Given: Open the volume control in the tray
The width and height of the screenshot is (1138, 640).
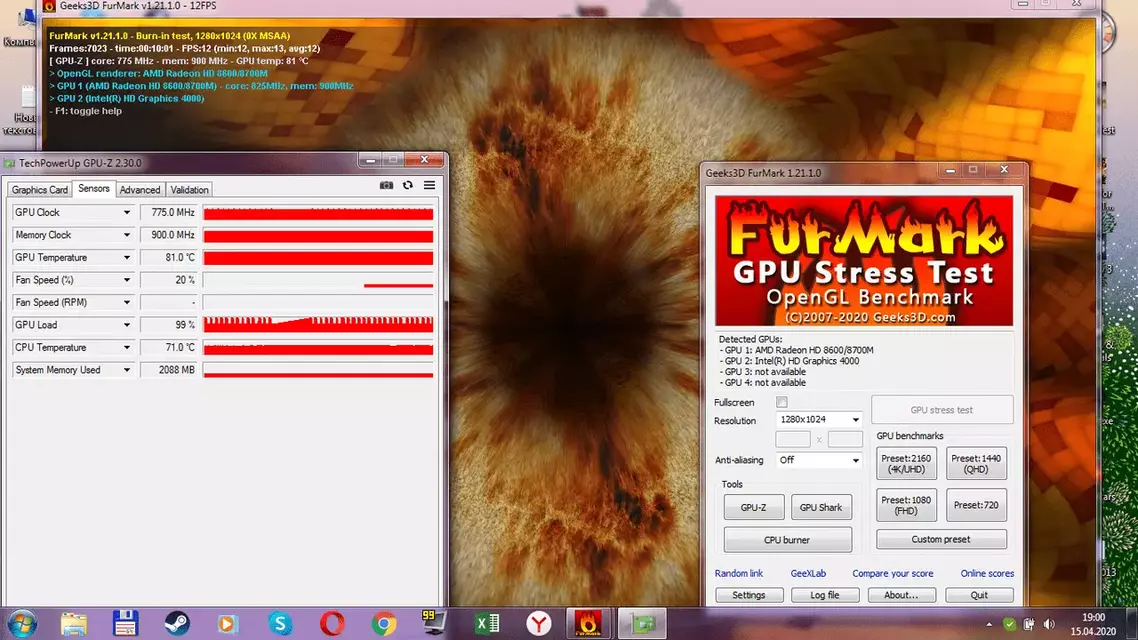Looking at the screenshot, I should click(x=1049, y=624).
